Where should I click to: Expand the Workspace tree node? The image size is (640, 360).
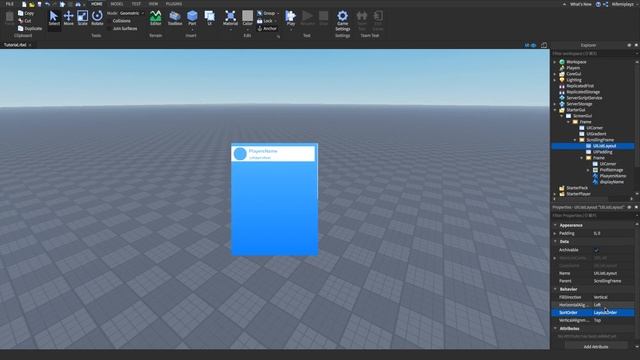pos(555,62)
